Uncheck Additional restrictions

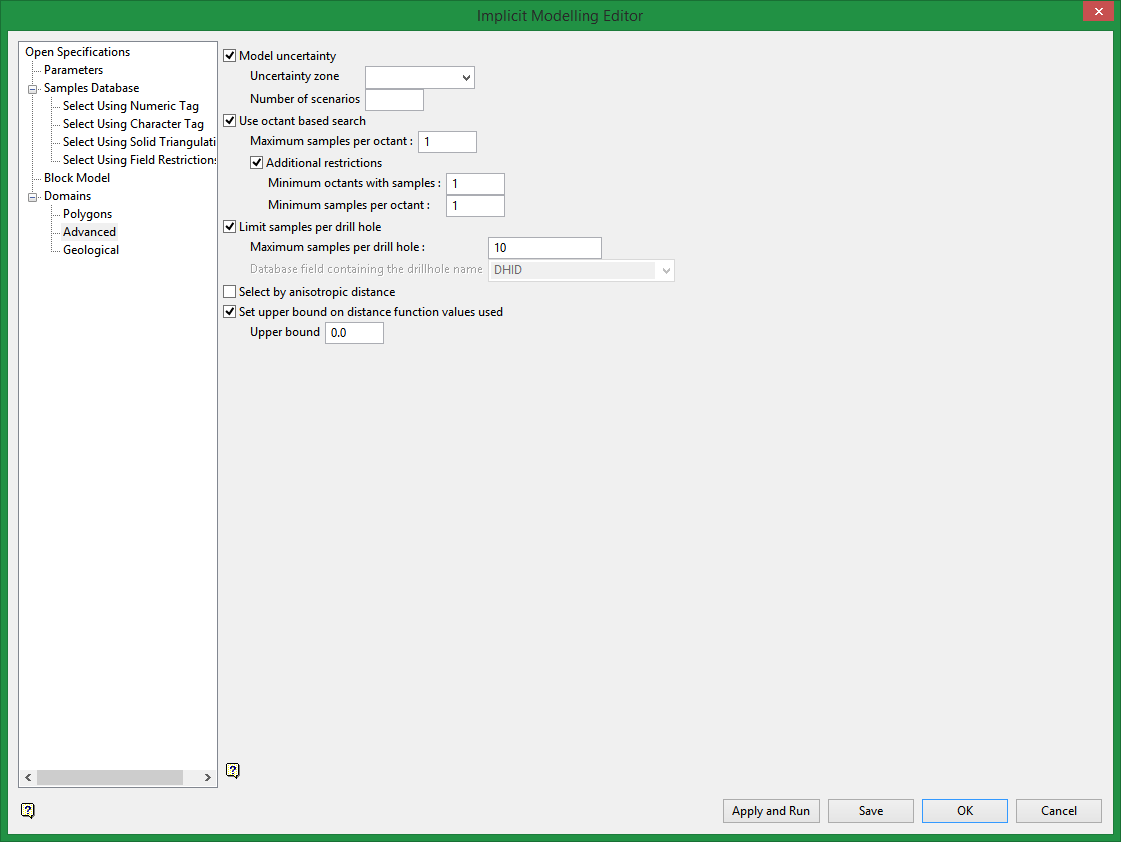click(x=257, y=162)
